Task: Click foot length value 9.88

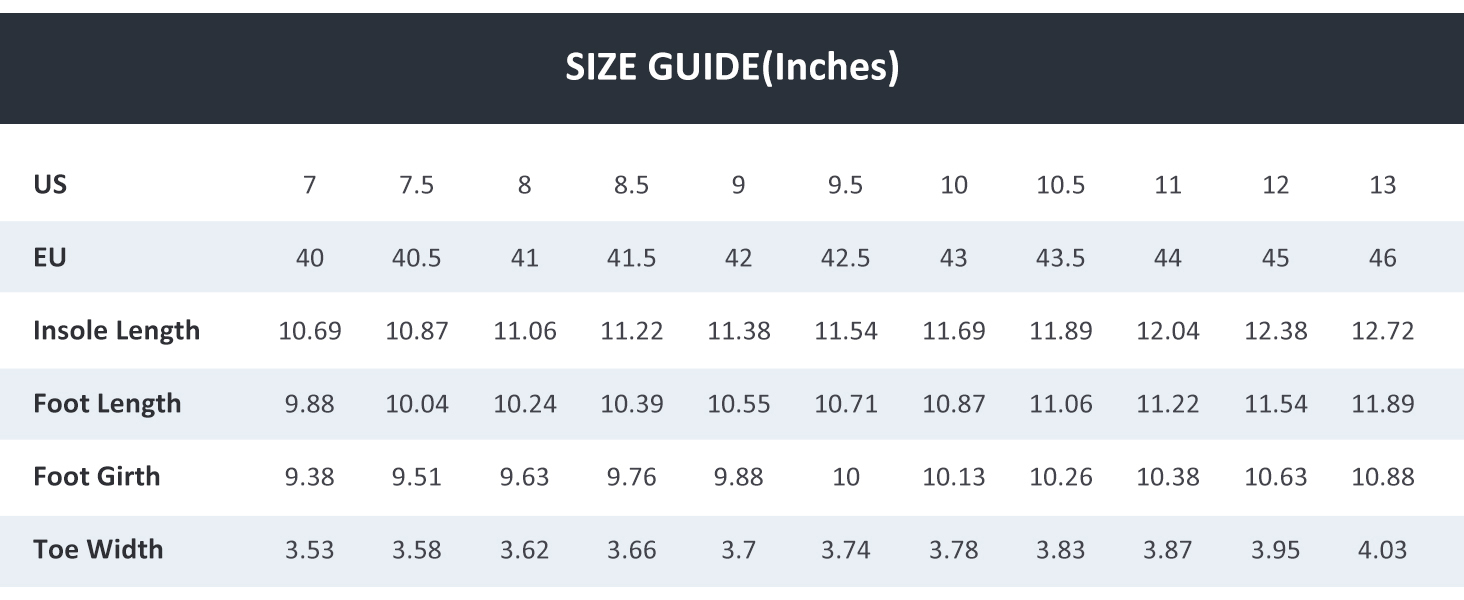Action: [x=310, y=404]
